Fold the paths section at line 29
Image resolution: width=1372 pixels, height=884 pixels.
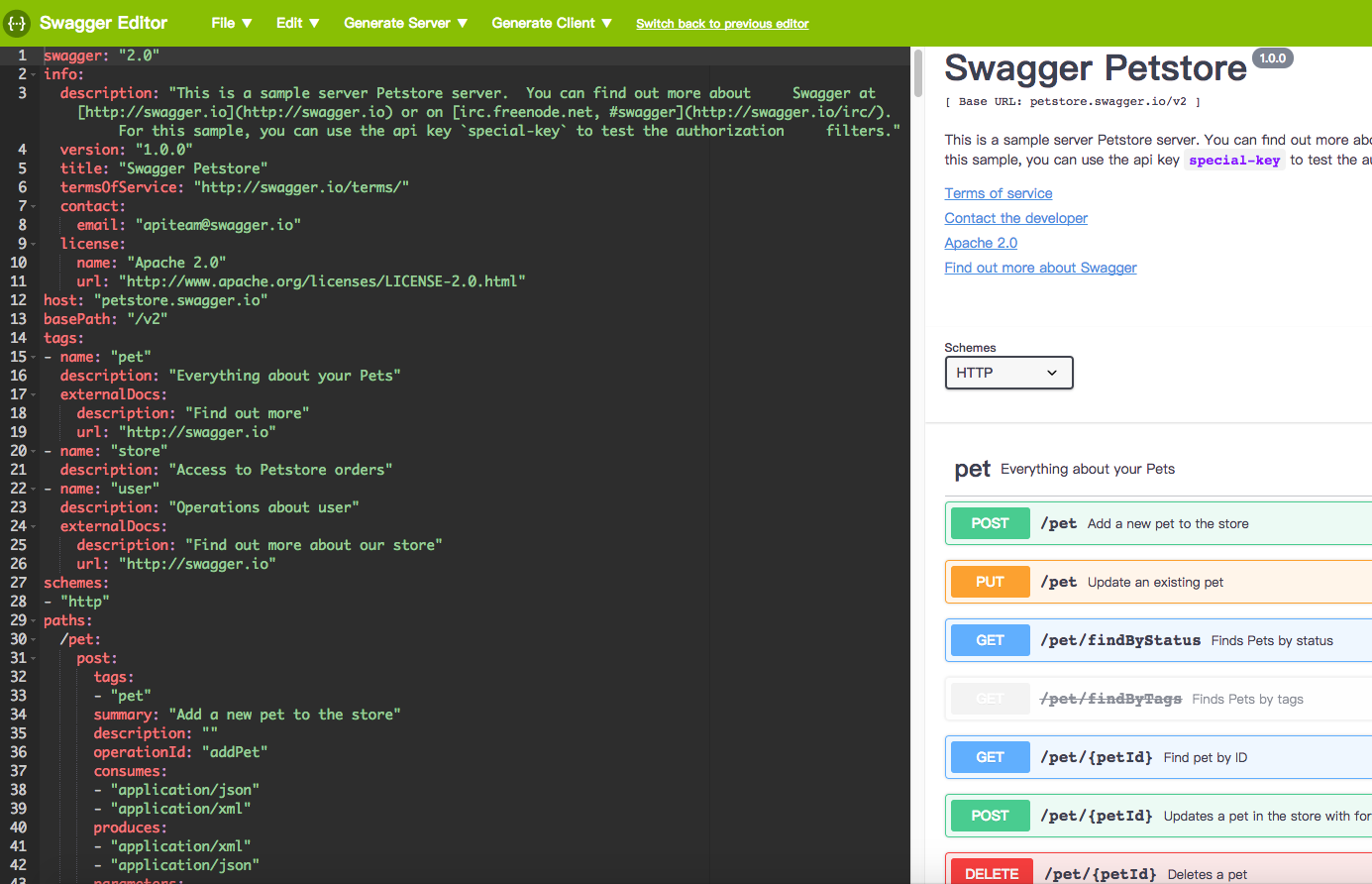click(33, 621)
